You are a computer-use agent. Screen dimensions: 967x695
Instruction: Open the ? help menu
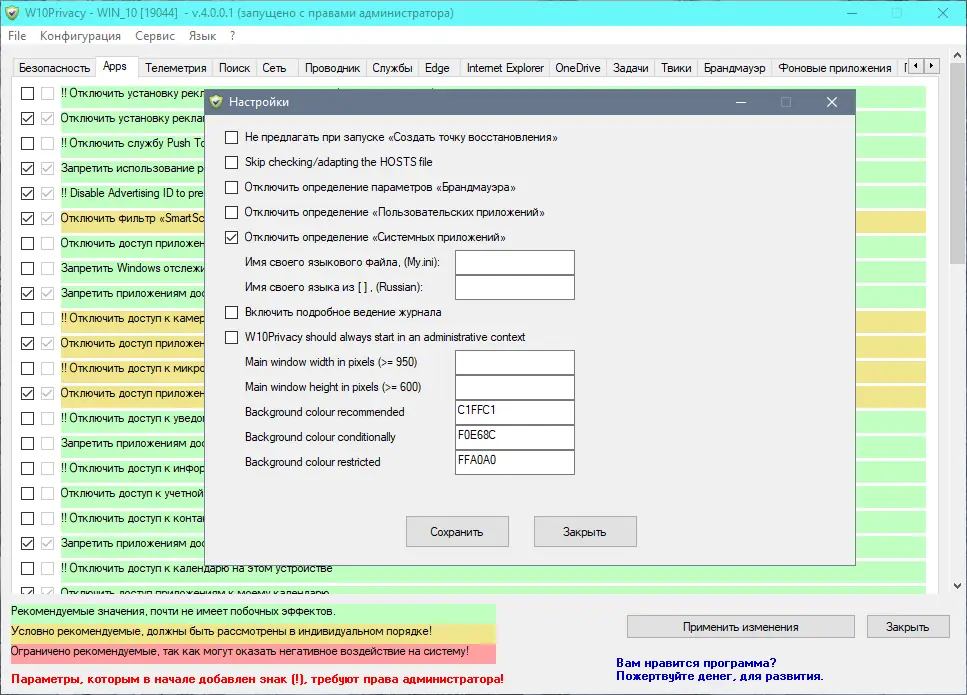232,36
